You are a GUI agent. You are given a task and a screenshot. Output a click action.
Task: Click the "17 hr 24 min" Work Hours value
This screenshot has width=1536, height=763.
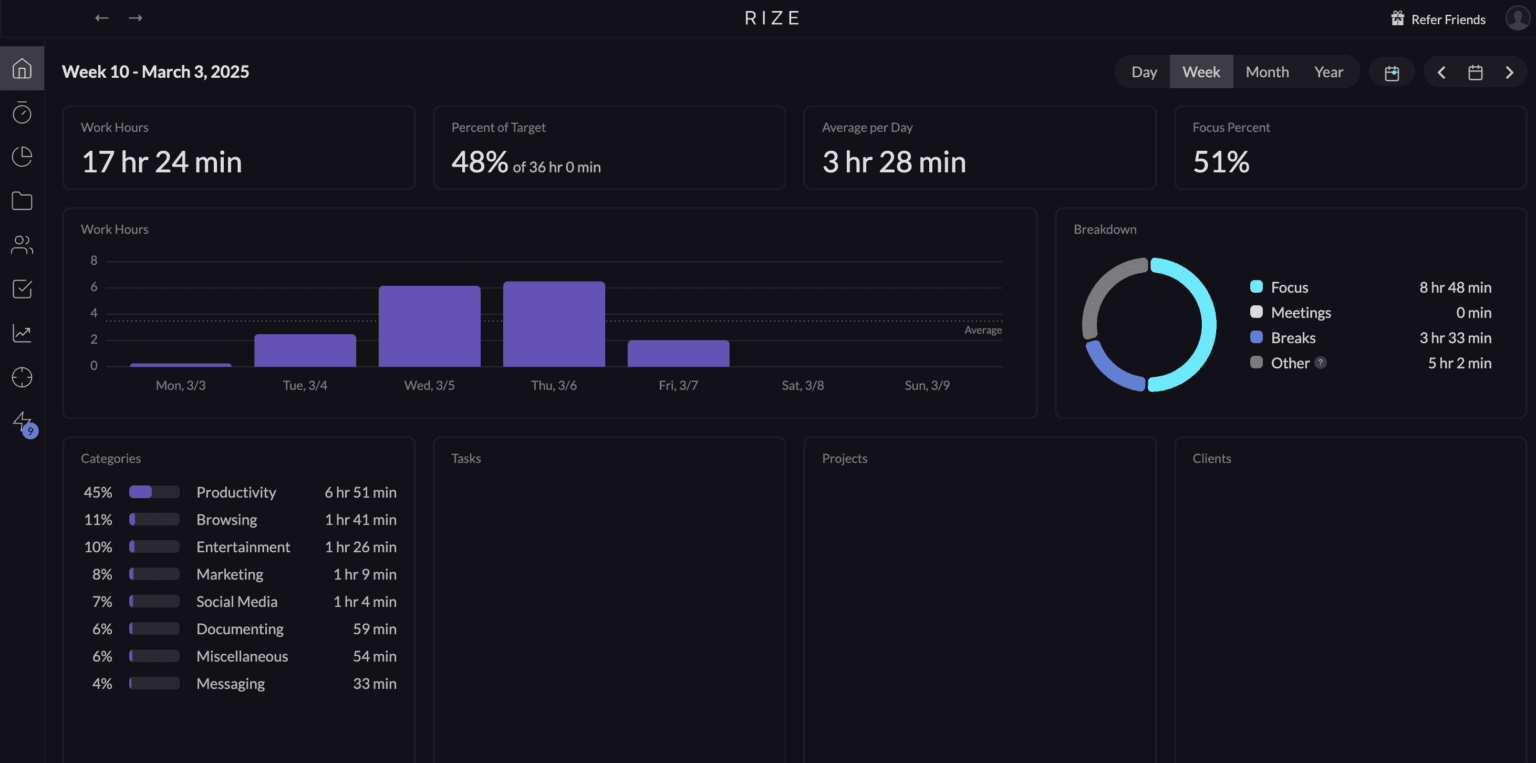[x=162, y=162]
